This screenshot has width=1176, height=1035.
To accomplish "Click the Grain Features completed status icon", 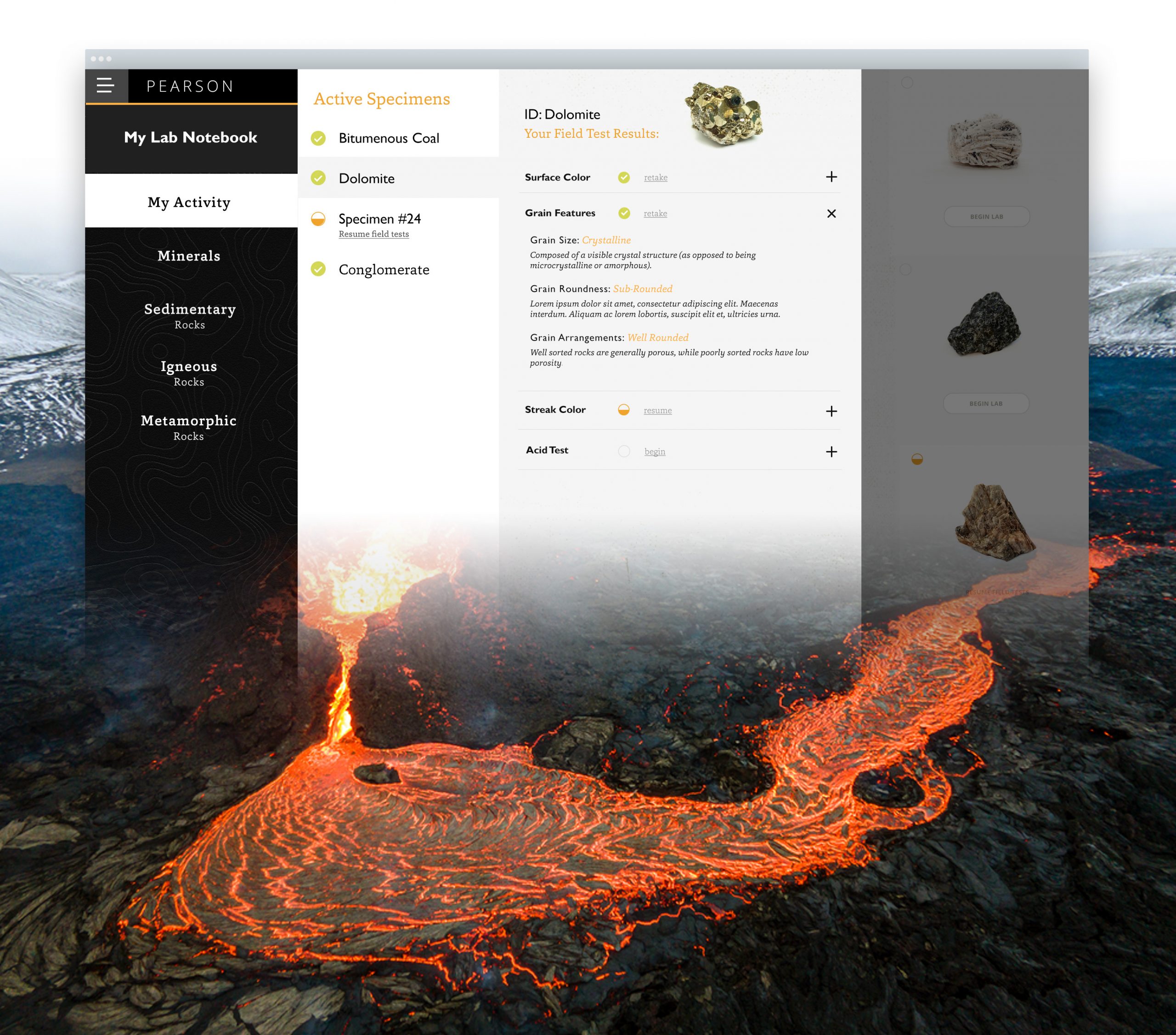I will coord(624,213).
